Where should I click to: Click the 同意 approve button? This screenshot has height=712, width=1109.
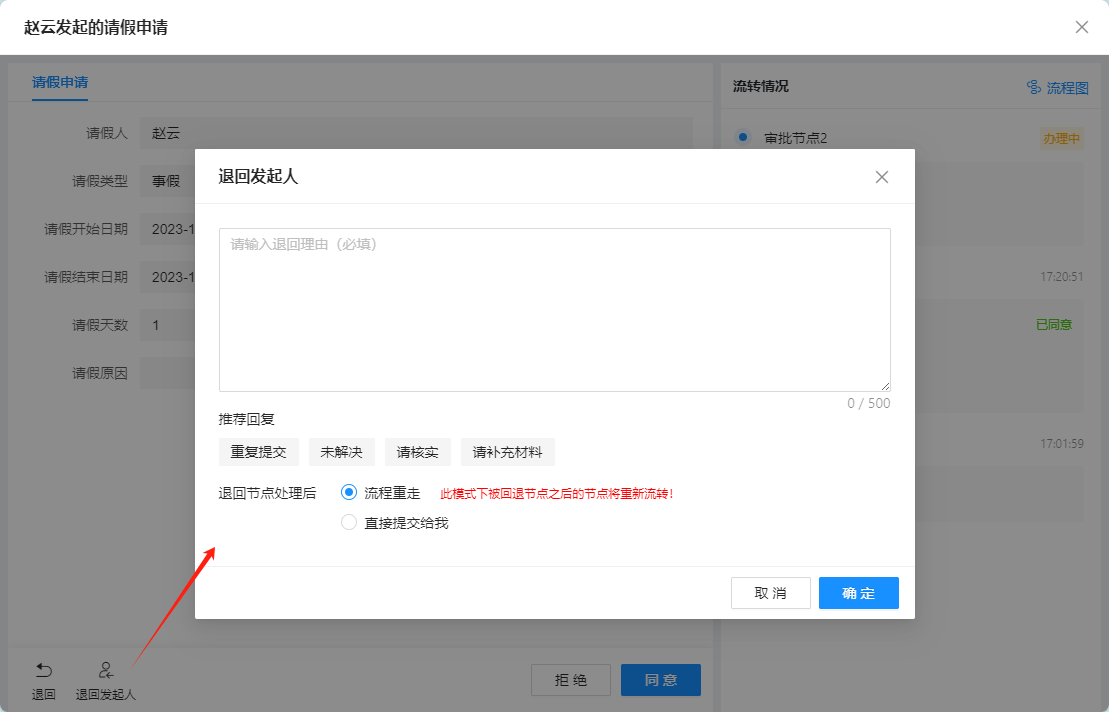click(660, 680)
